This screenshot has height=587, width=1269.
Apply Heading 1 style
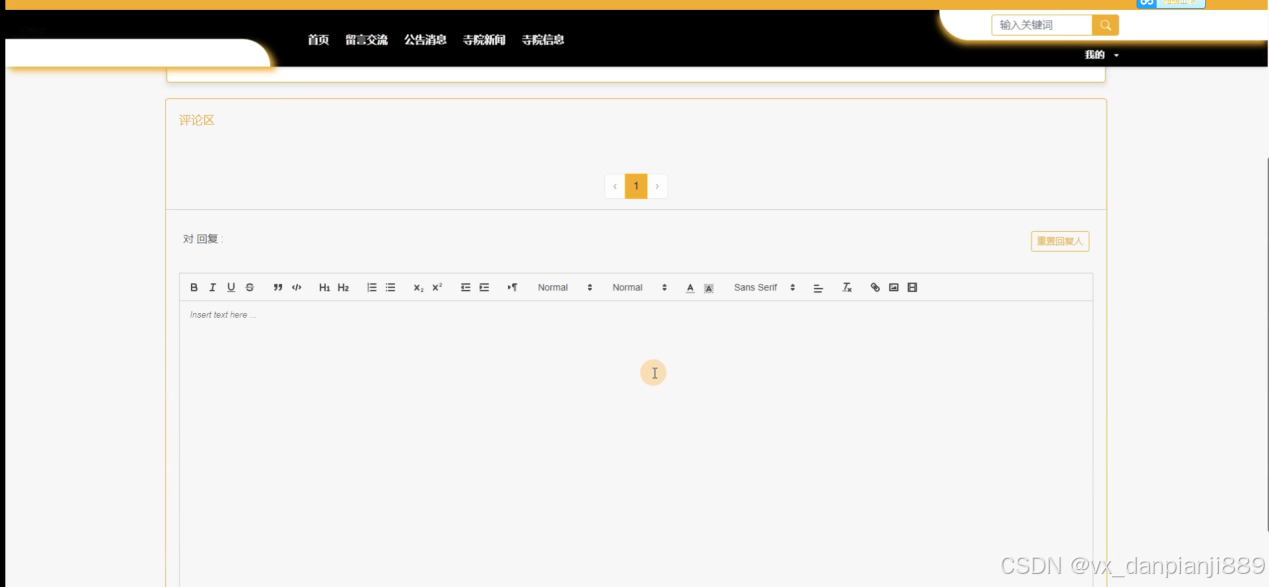(x=324, y=288)
